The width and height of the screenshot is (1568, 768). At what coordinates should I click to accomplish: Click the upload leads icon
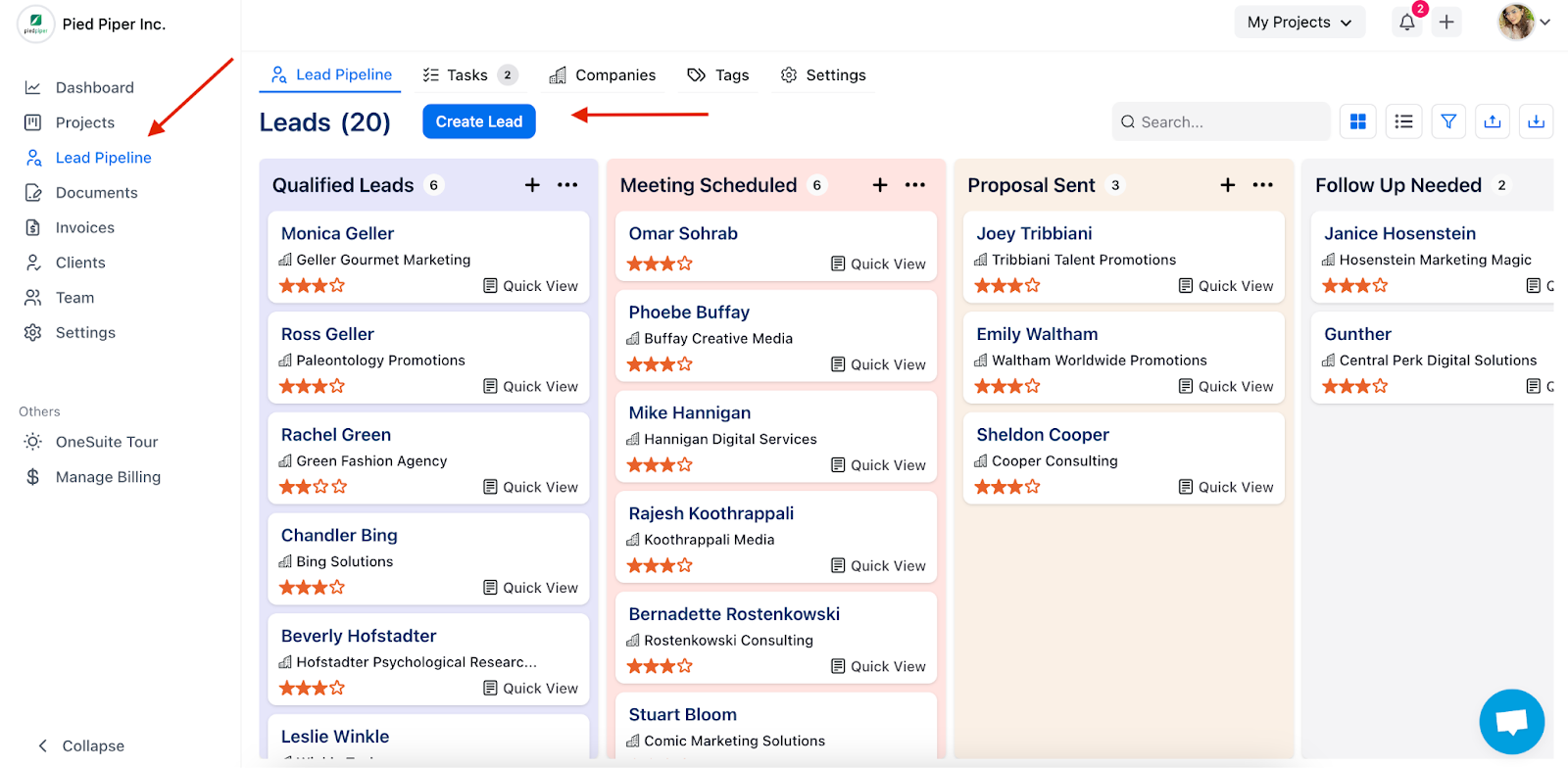point(1493,121)
